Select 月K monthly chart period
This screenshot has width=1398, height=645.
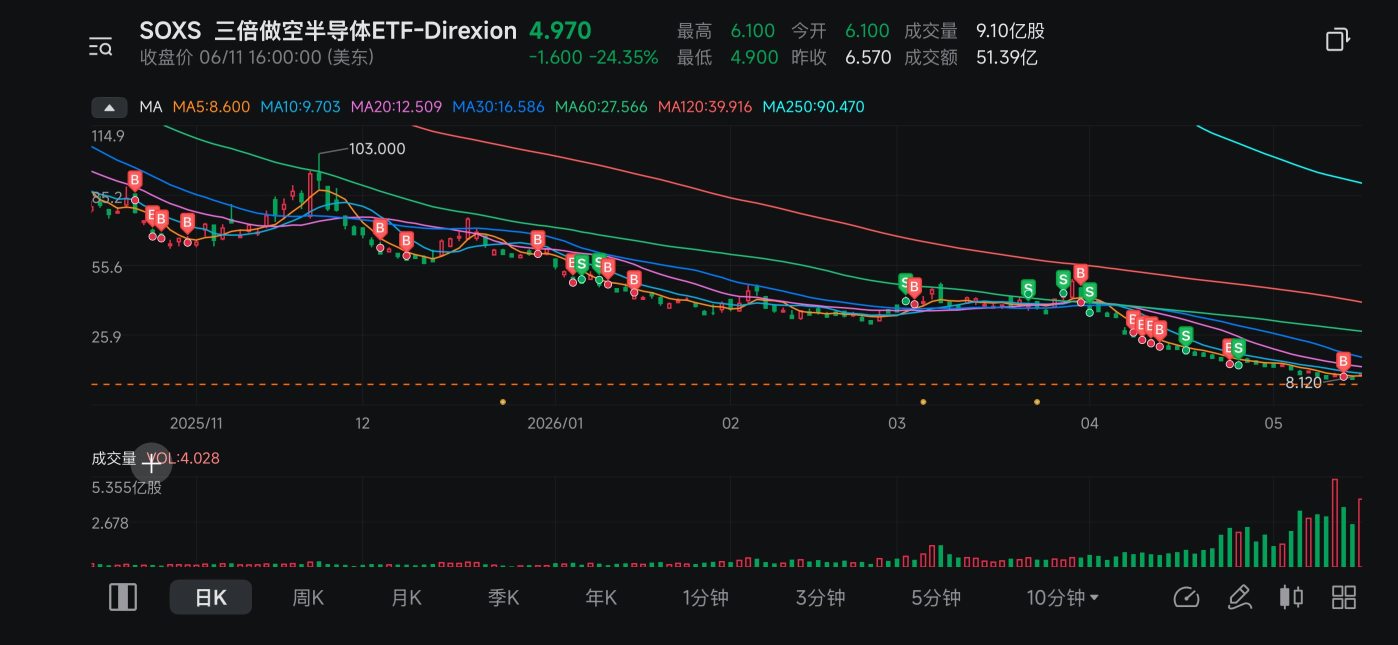tap(406, 598)
